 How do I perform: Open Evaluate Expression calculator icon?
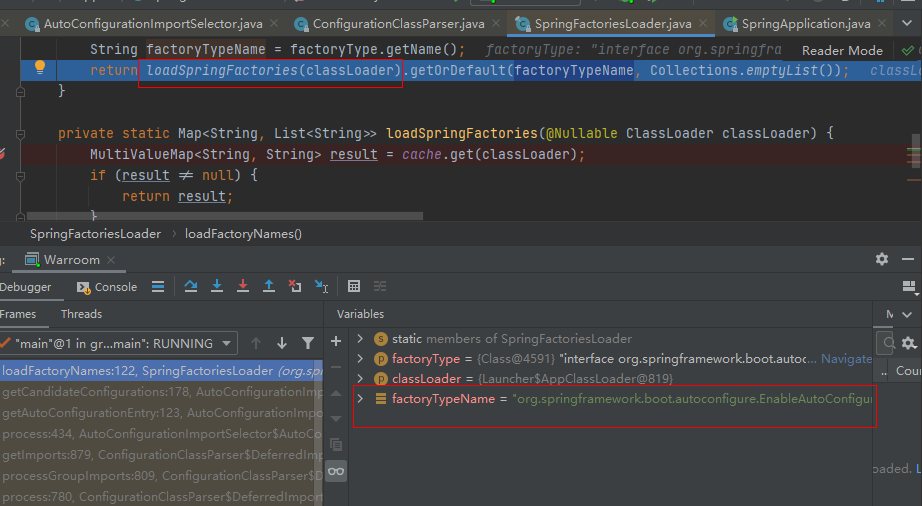[x=353, y=286]
